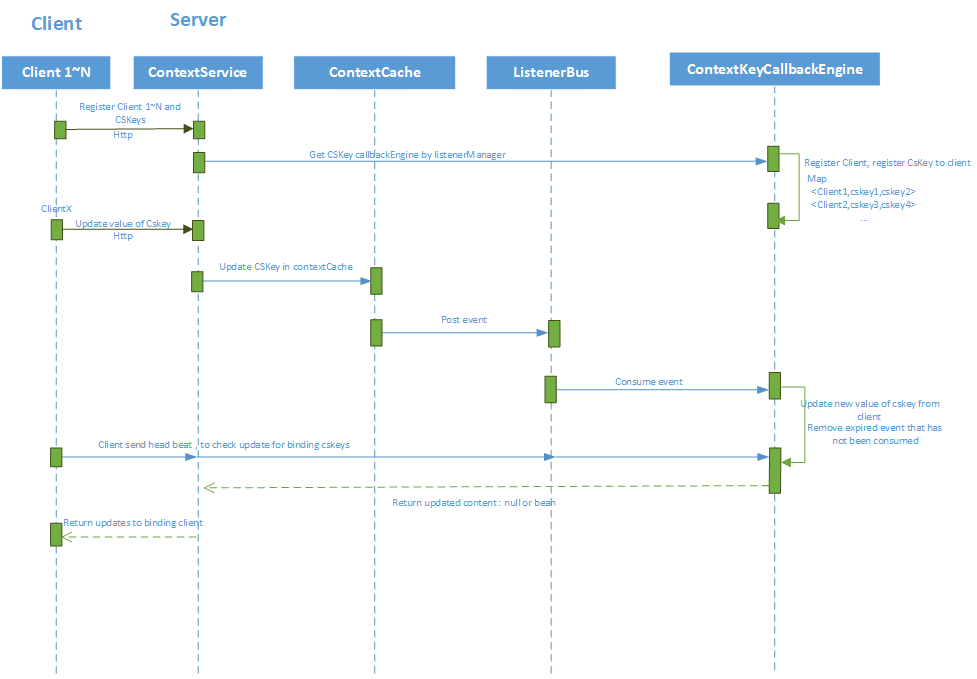
Task: Select the ContextService lifeline header
Action: pyautogui.click(x=197, y=72)
